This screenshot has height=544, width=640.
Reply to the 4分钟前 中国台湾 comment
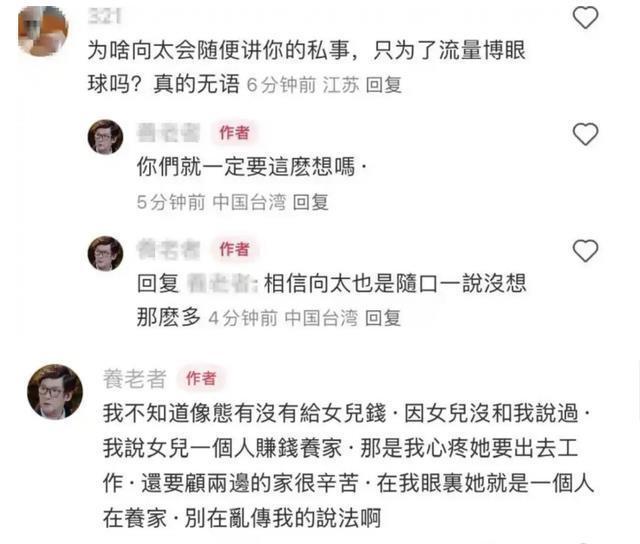tap(382, 318)
